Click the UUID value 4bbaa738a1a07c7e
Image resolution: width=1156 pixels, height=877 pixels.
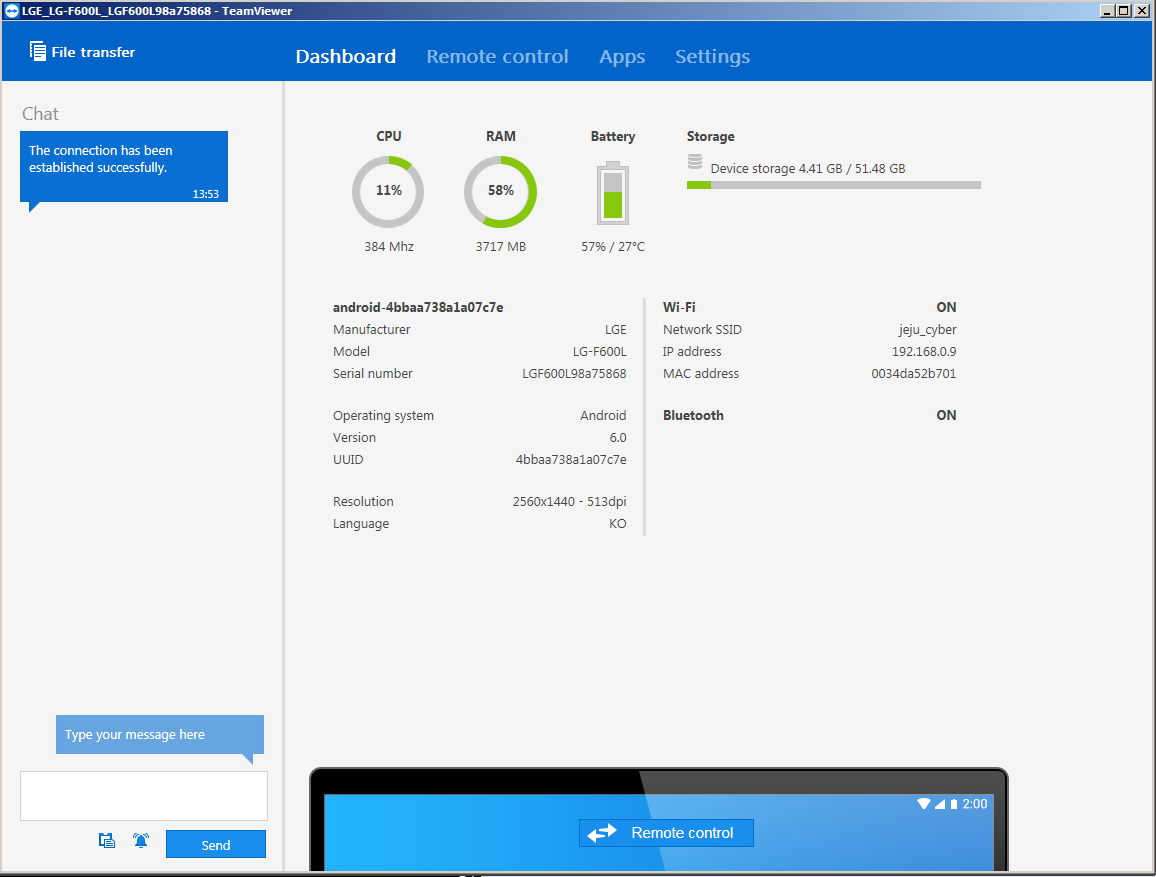point(571,460)
